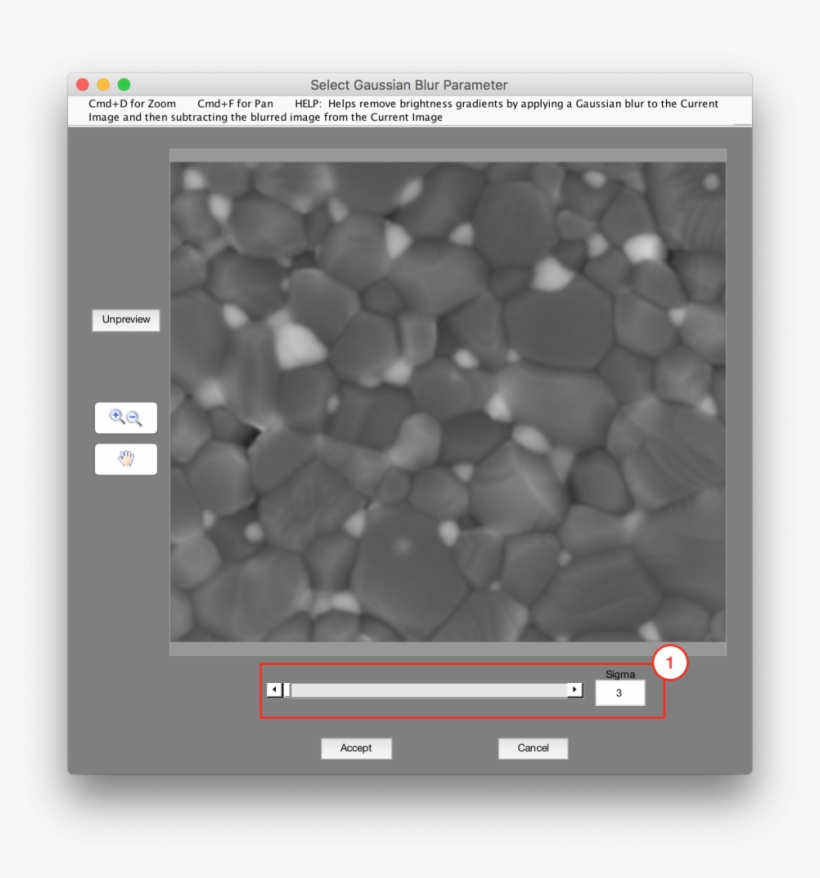Select the zoom-in magnifier tool
Image resolution: width=820 pixels, height=878 pixels.
[117, 417]
